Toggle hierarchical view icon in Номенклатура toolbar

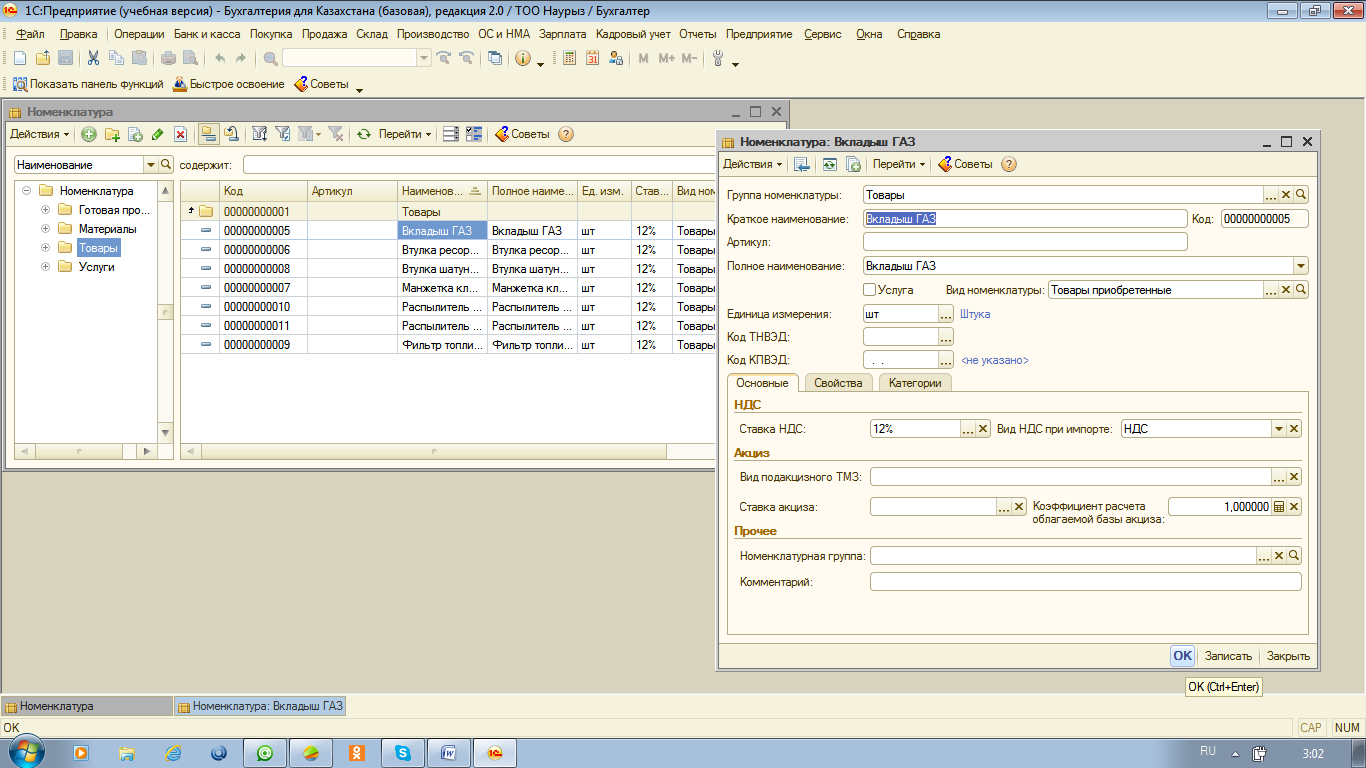[208, 134]
